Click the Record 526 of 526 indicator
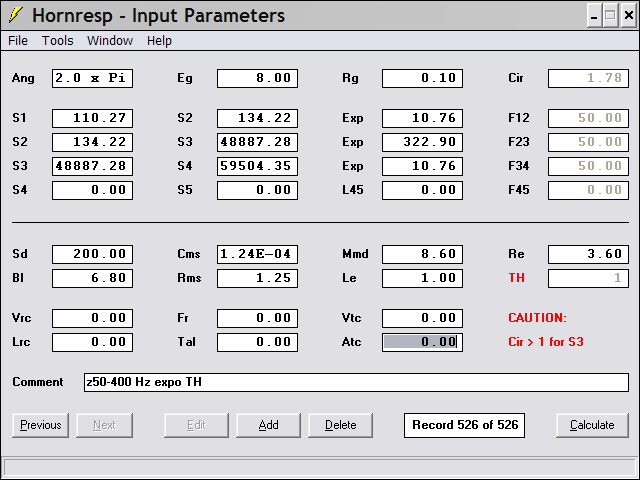 (464, 425)
